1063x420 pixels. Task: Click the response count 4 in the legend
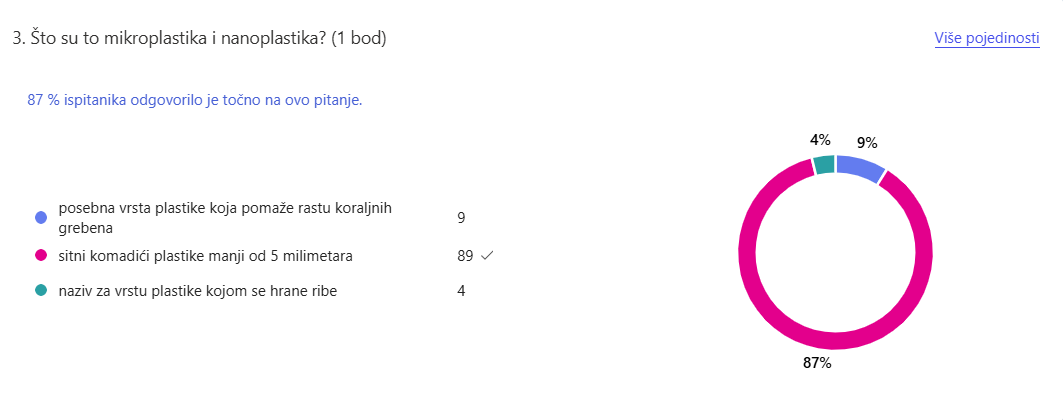[461, 291]
